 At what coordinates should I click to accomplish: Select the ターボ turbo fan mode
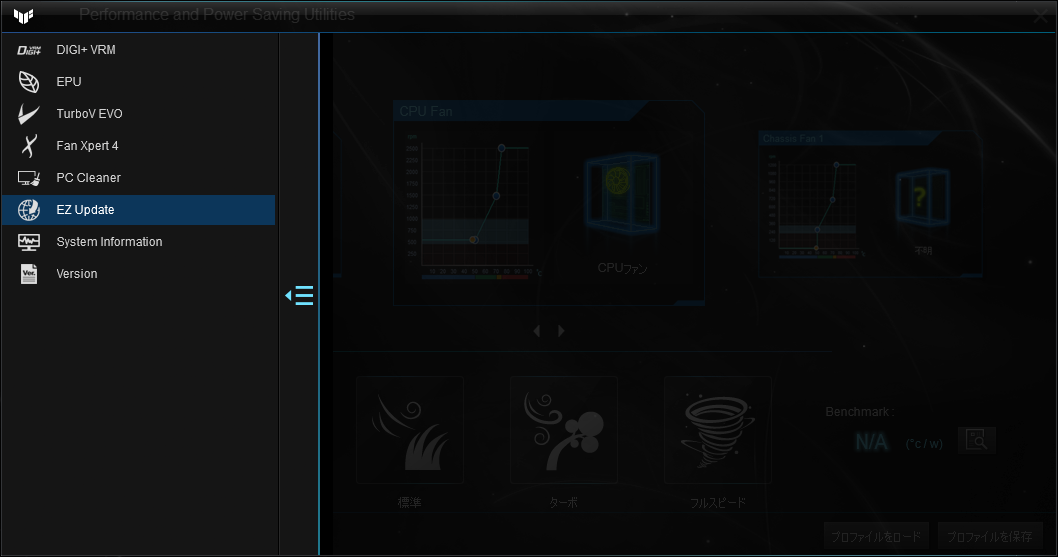(563, 430)
